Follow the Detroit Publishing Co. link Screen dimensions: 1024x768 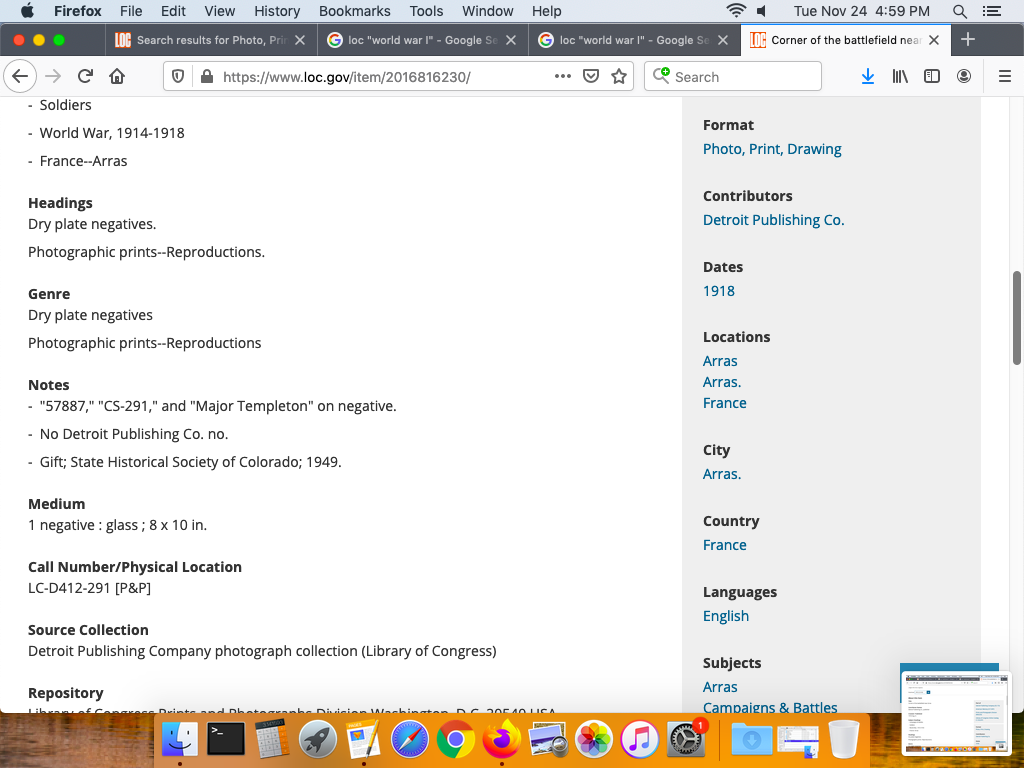coord(773,220)
